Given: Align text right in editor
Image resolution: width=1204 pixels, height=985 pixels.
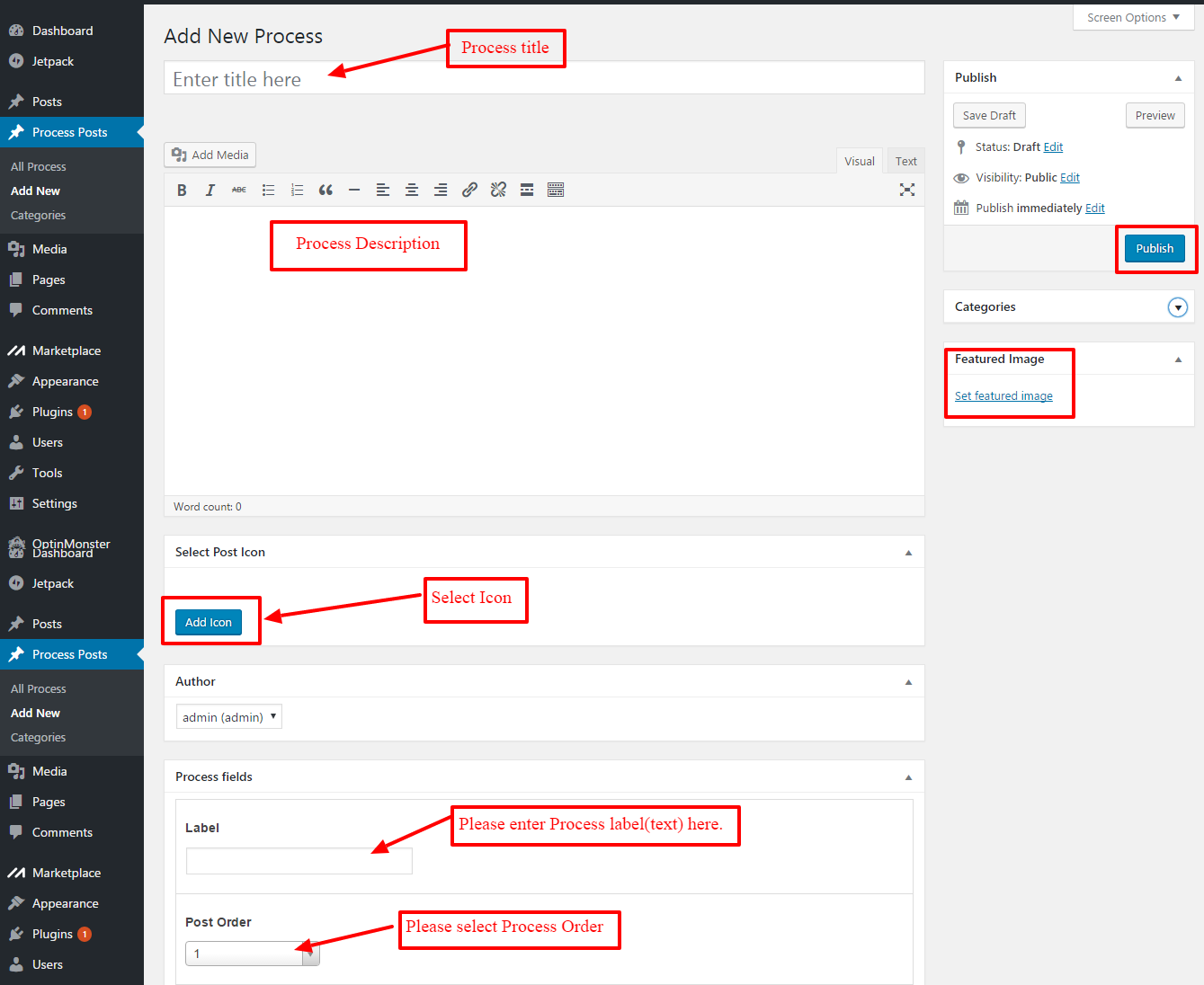Looking at the screenshot, I should 441,190.
